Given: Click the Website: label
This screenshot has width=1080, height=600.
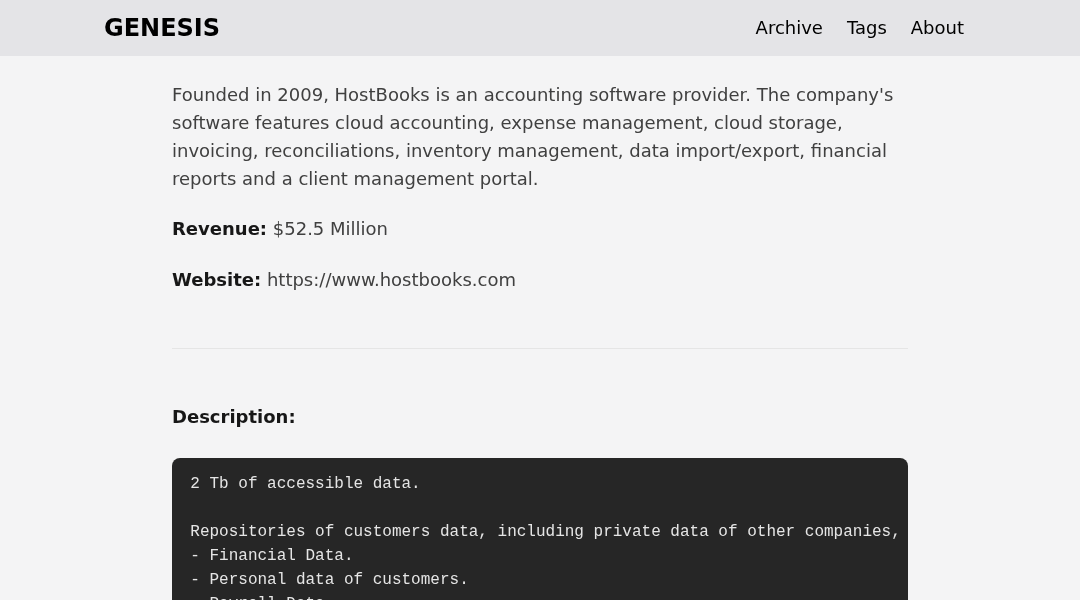Looking at the screenshot, I should click(216, 280).
